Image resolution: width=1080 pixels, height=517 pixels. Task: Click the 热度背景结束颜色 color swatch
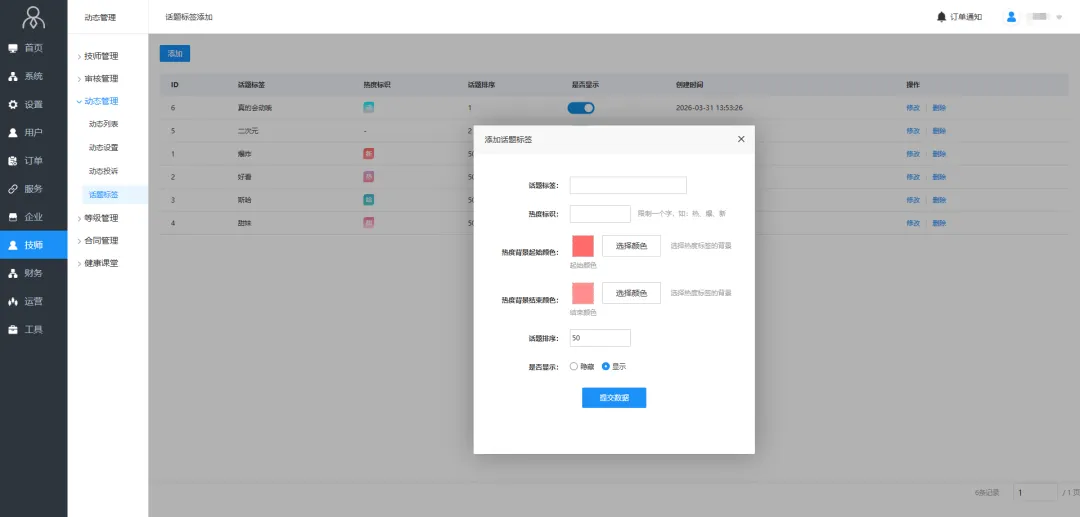(x=582, y=293)
